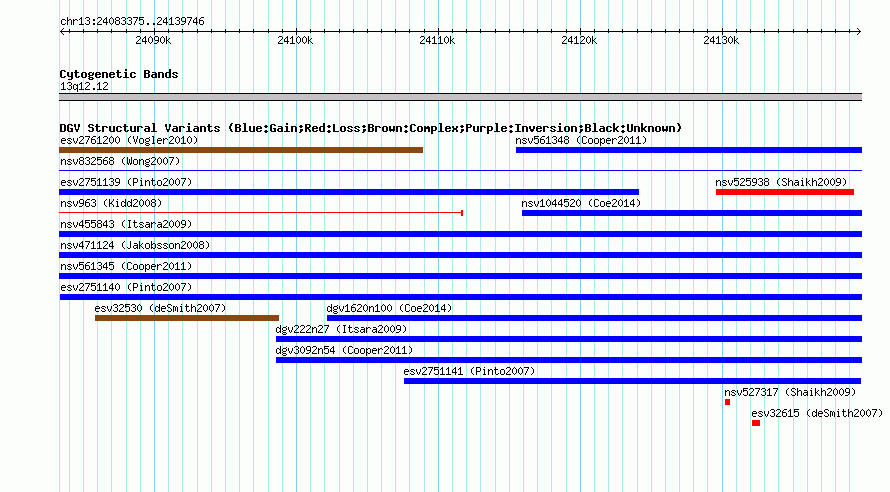Open the nsv561345 (Cooper2011) label
The image size is (890, 492).
click(126, 266)
